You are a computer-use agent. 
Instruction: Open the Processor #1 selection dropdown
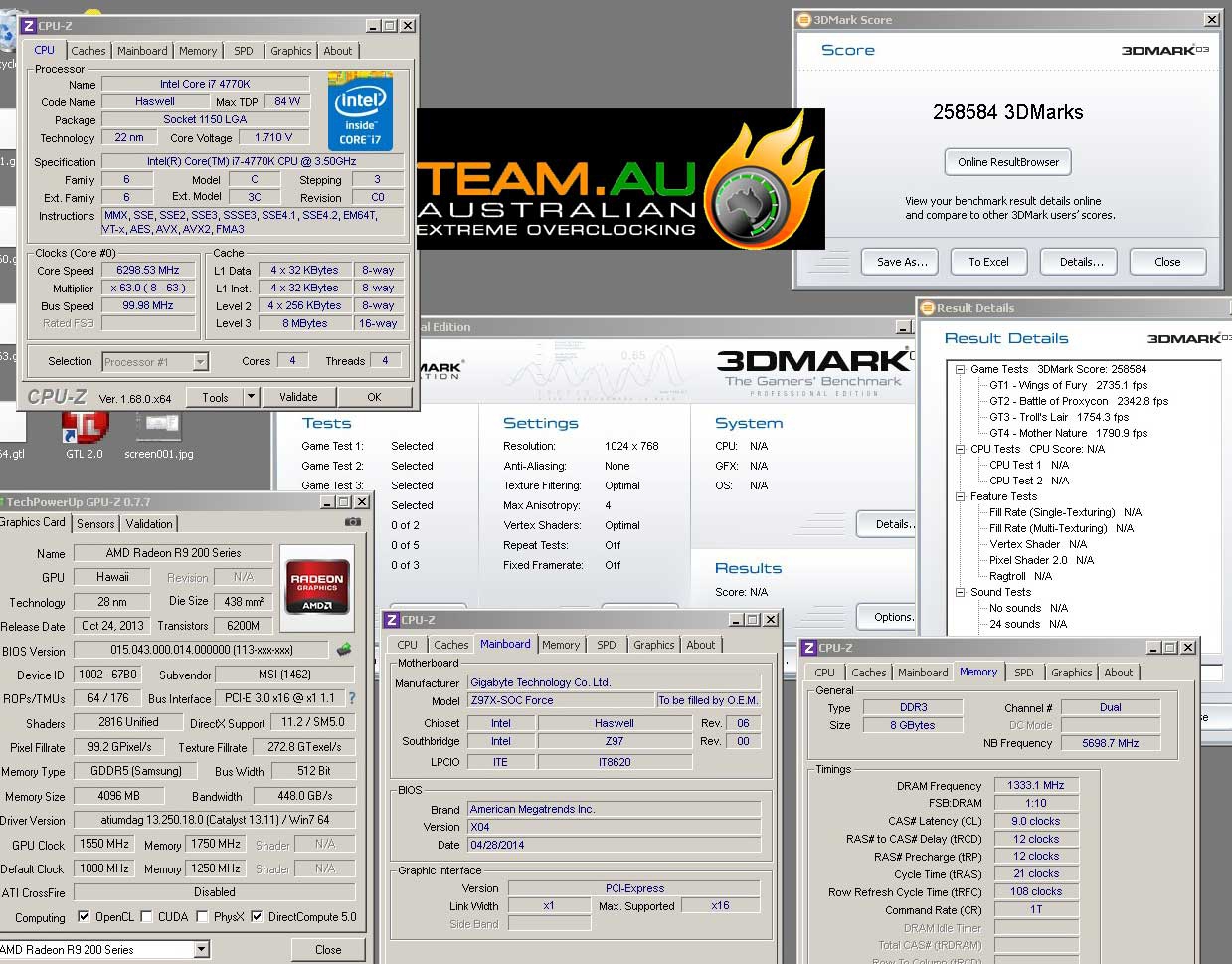(200, 362)
